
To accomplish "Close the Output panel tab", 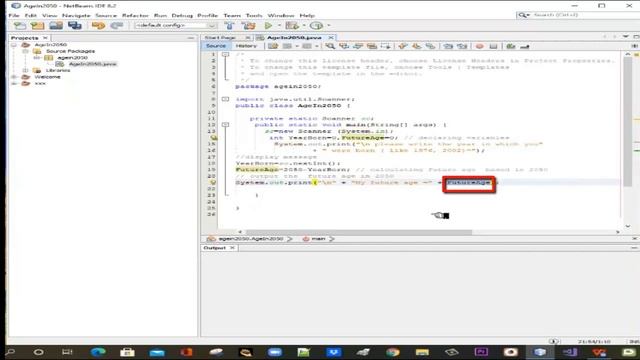I will pyautogui.click(x=232, y=248).
